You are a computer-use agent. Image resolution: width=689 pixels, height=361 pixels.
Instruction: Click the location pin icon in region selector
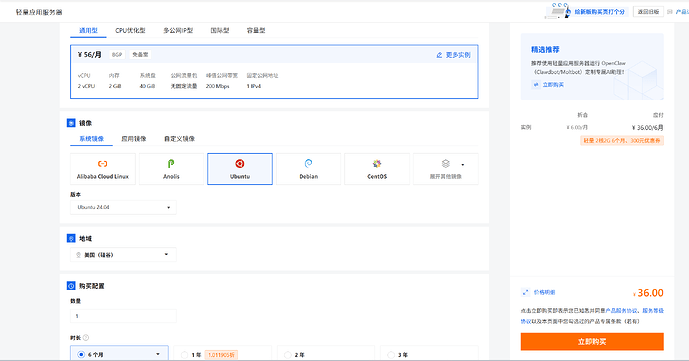[78, 255]
